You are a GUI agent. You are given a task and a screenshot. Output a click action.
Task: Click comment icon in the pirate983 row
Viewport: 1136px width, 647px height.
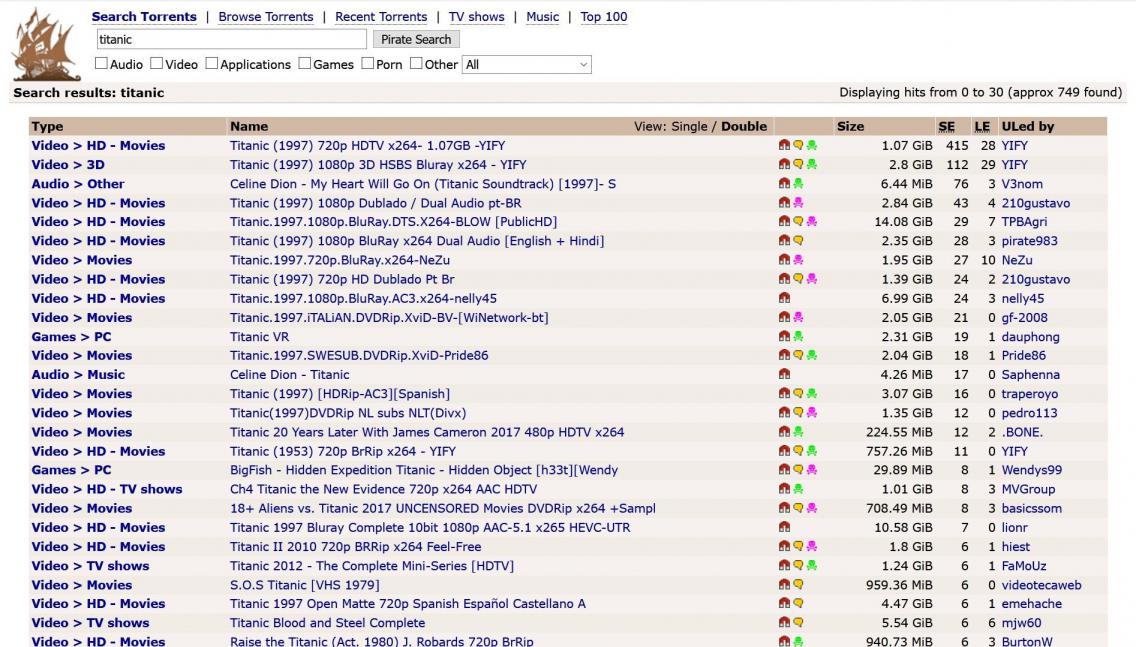798,241
